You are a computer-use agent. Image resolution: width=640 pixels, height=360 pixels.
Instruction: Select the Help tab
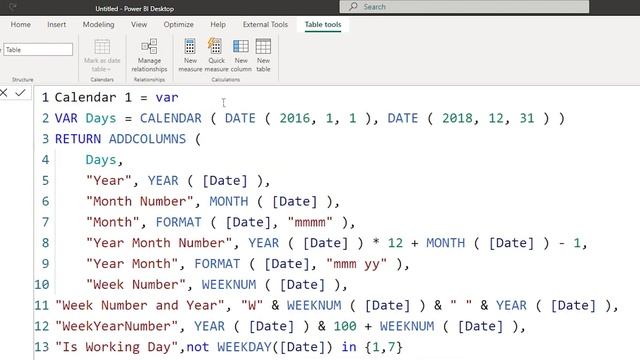click(218, 24)
